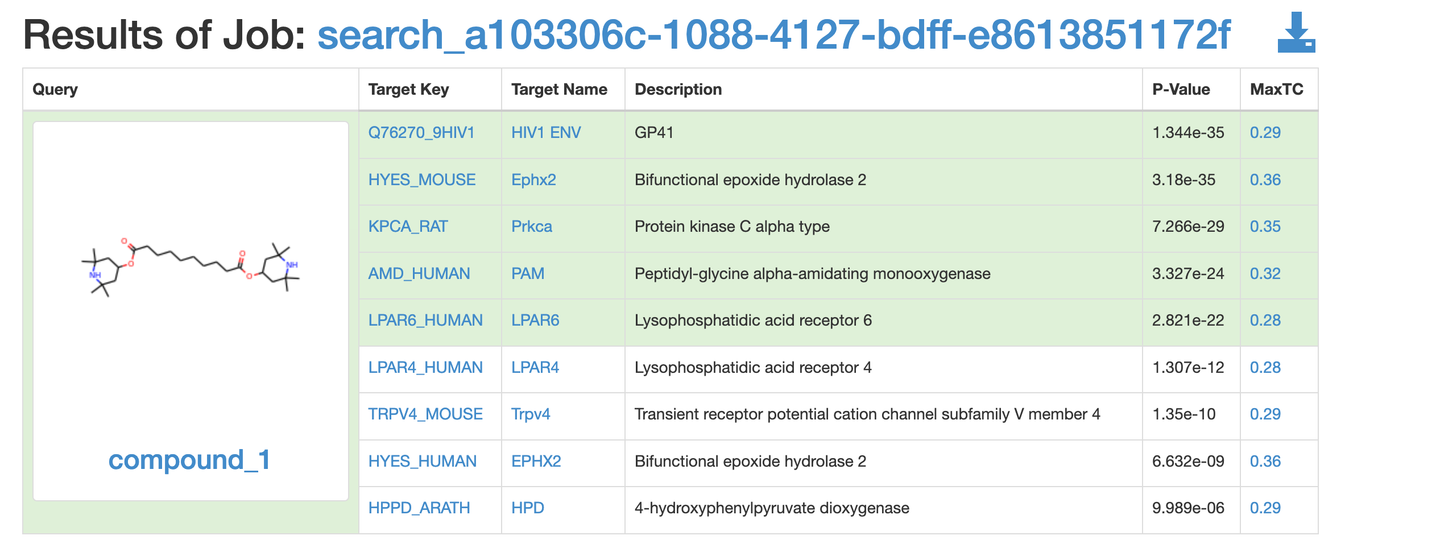Open target key Q76270_9HIV1
The height and width of the screenshot is (558, 1440).
[x=421, y=133]
